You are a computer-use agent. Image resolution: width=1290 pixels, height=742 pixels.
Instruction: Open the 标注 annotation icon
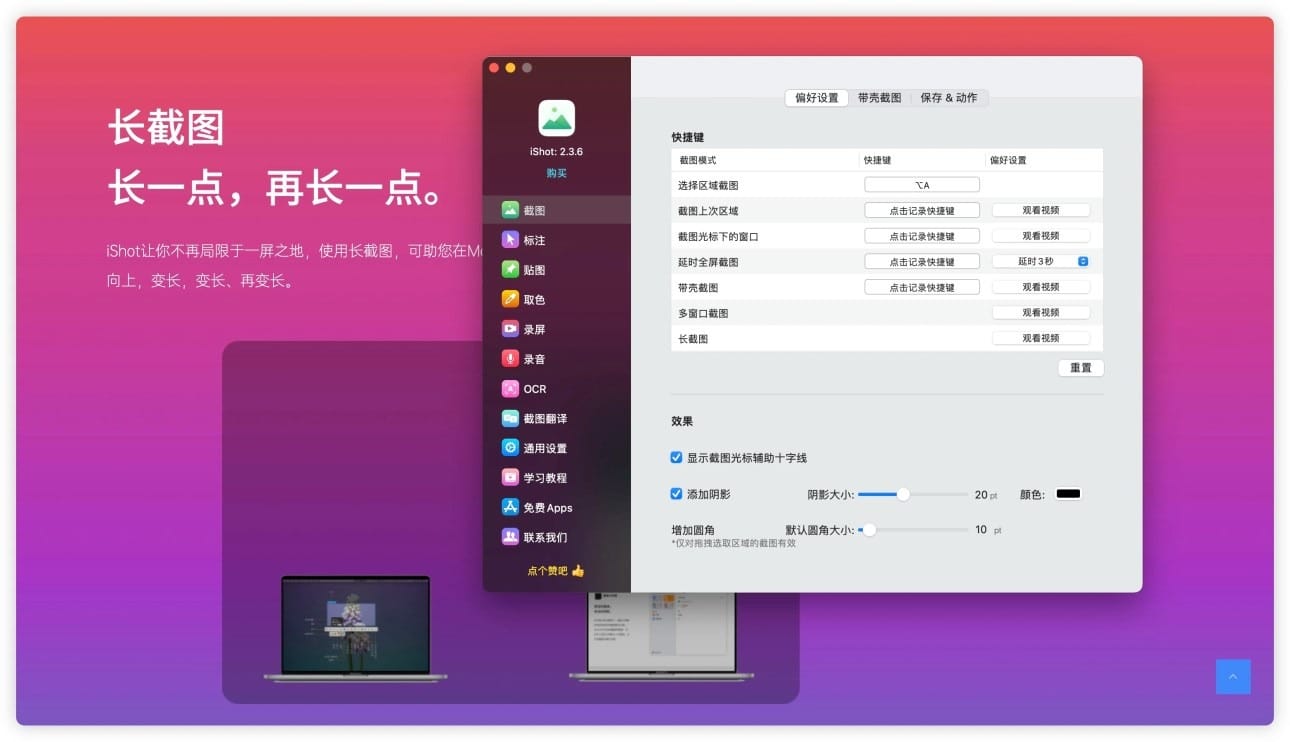pyautogui.click(x=510, y=240)
